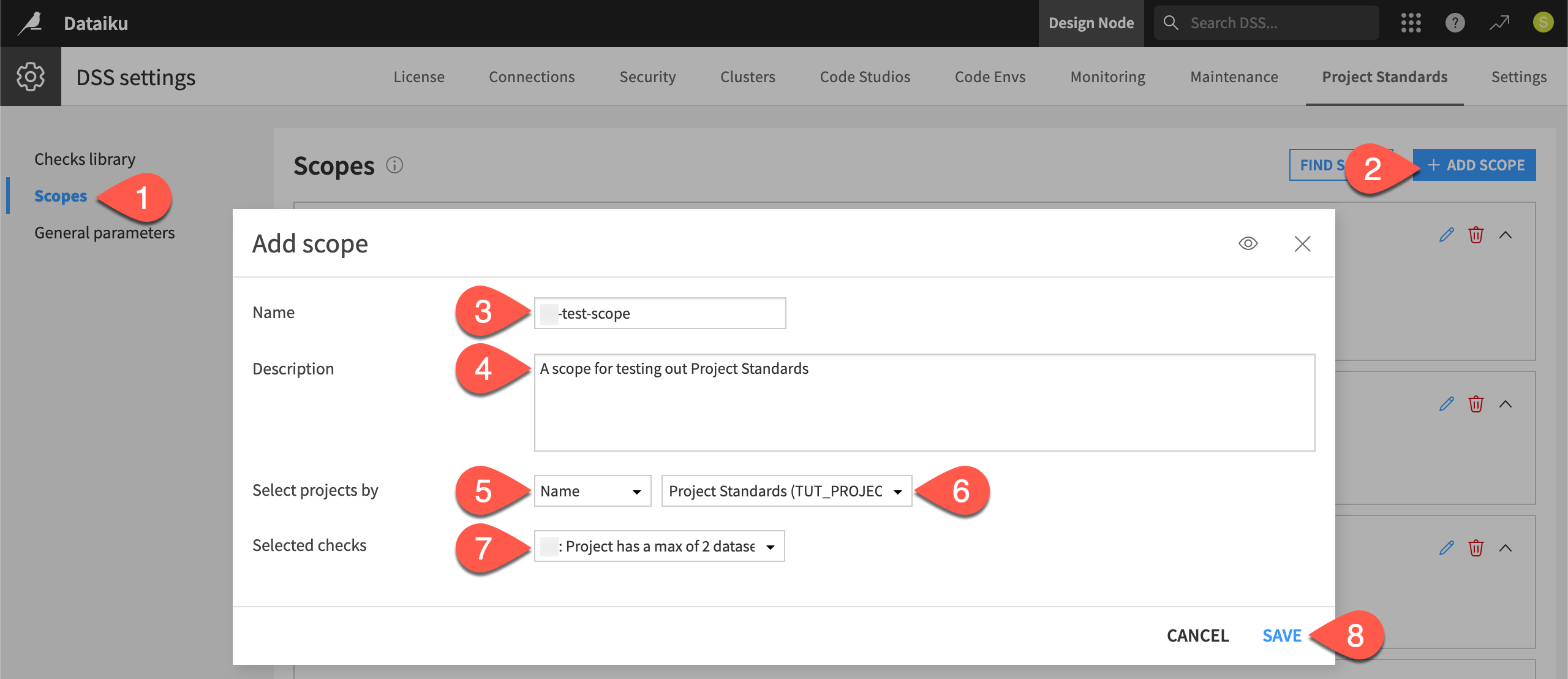Save the new scope

click(1281, 635)
